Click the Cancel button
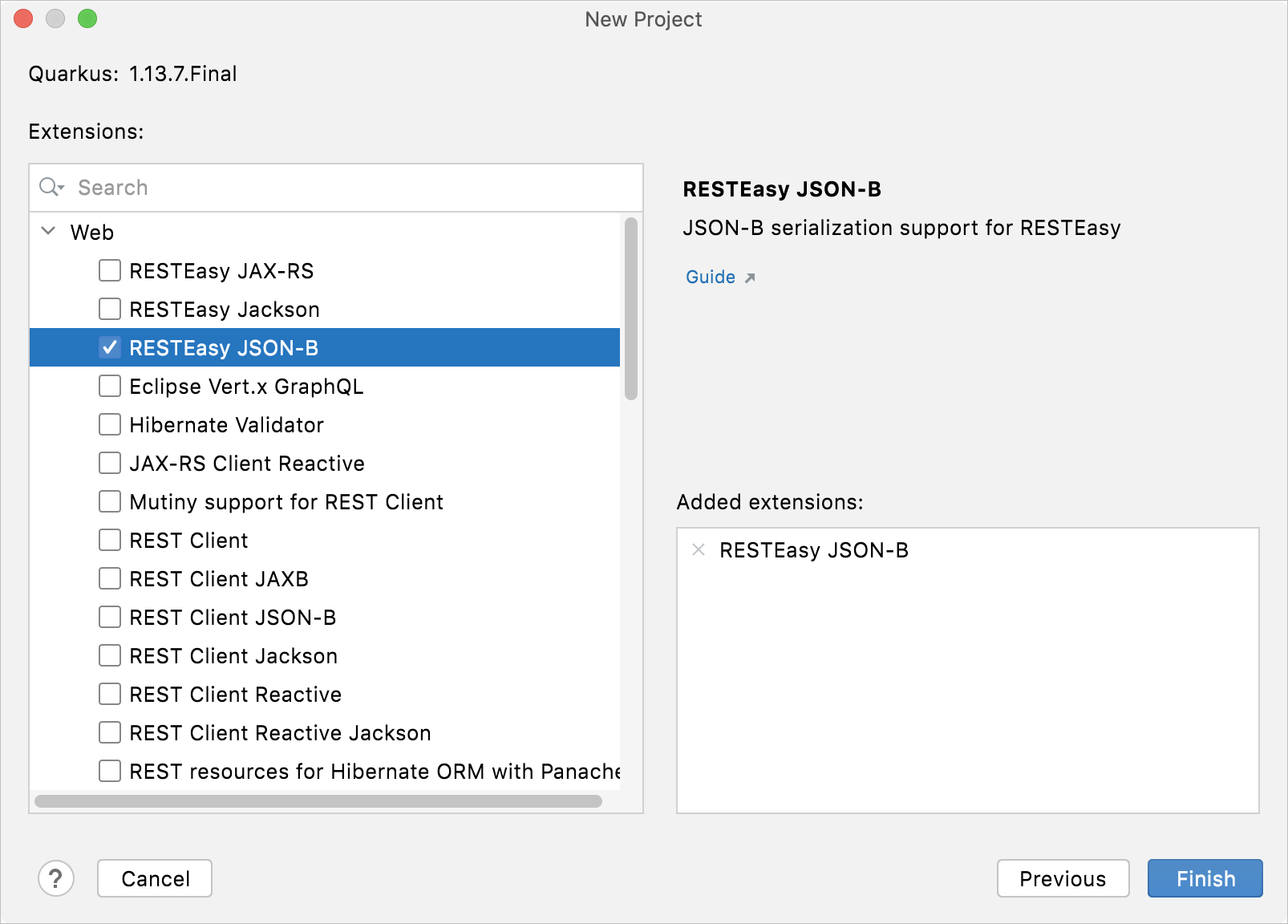The height and width of the screenshot is (924, 1288). (155, 878)
